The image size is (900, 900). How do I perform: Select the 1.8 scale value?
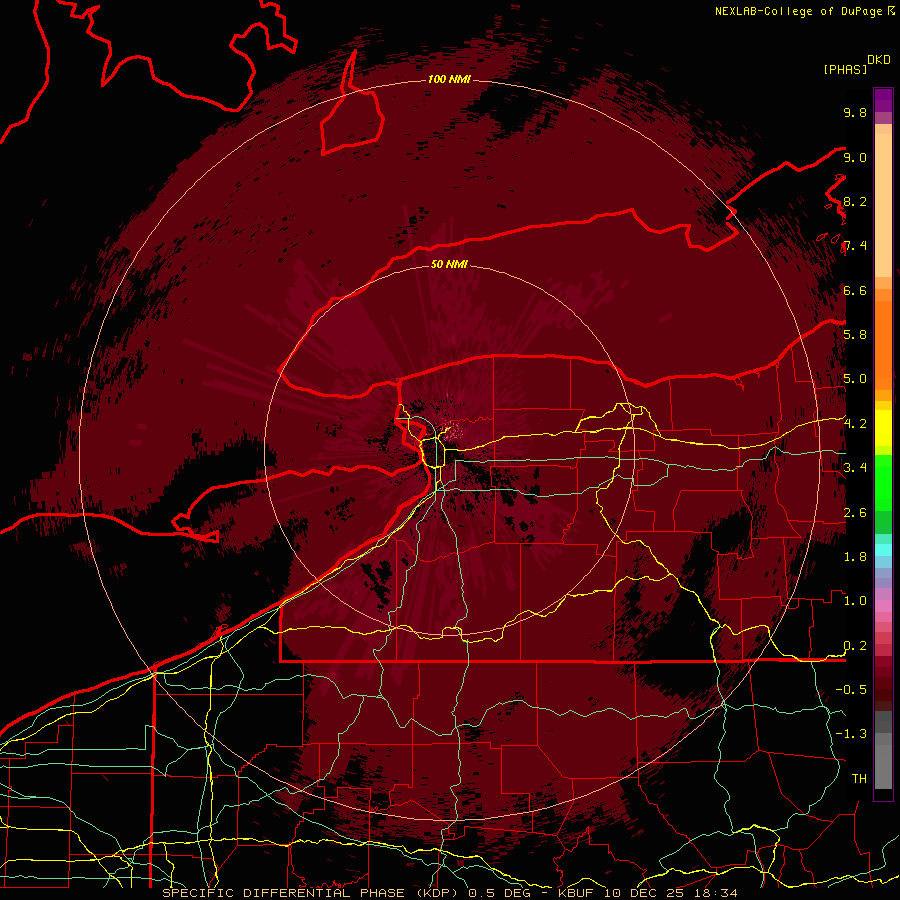pyautogui.click(x=855, y=556)
